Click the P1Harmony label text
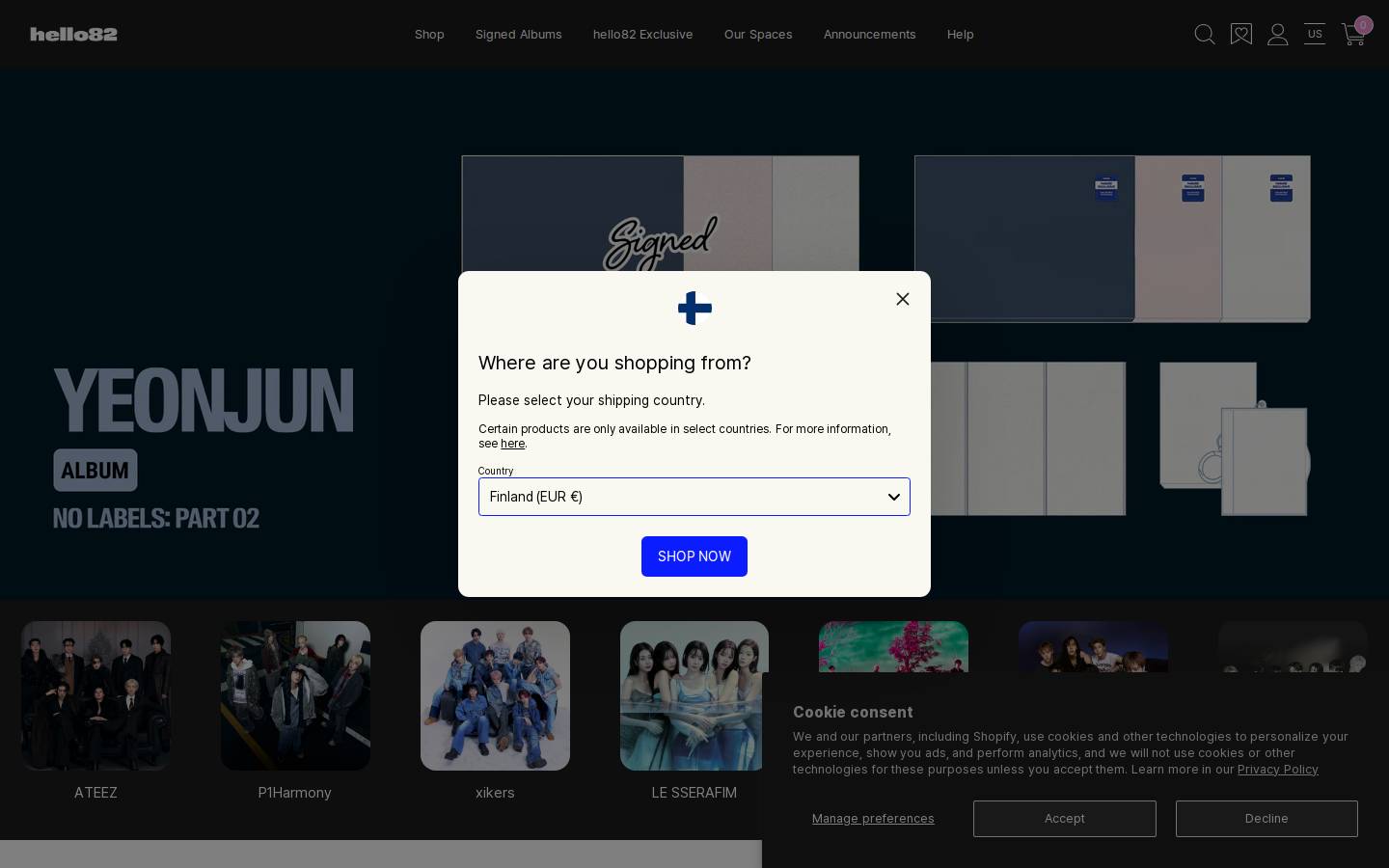This screenshot has width=1389, height=868. 295,793
